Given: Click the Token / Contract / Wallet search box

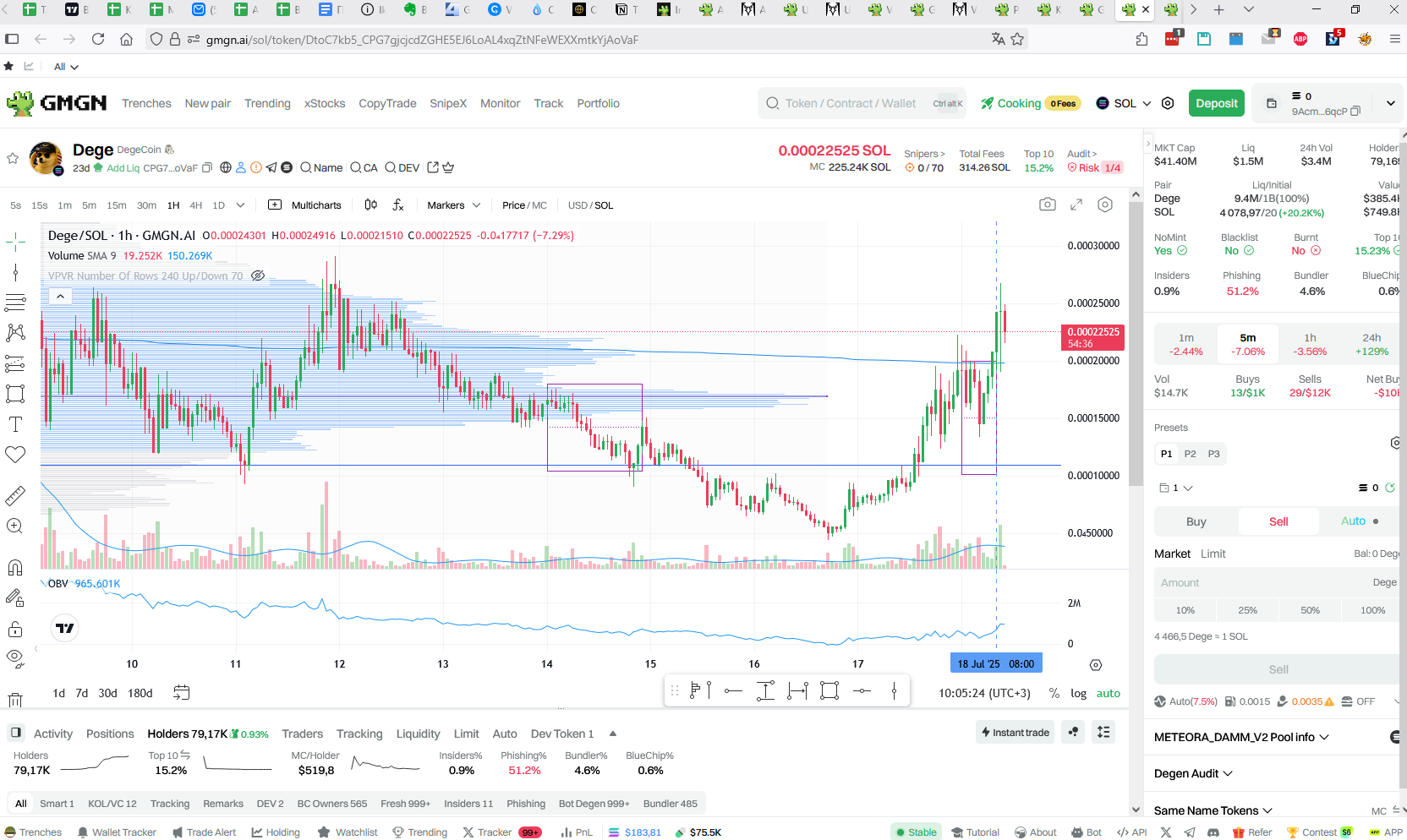Looking at the screenshot, I should pos(862,103).
